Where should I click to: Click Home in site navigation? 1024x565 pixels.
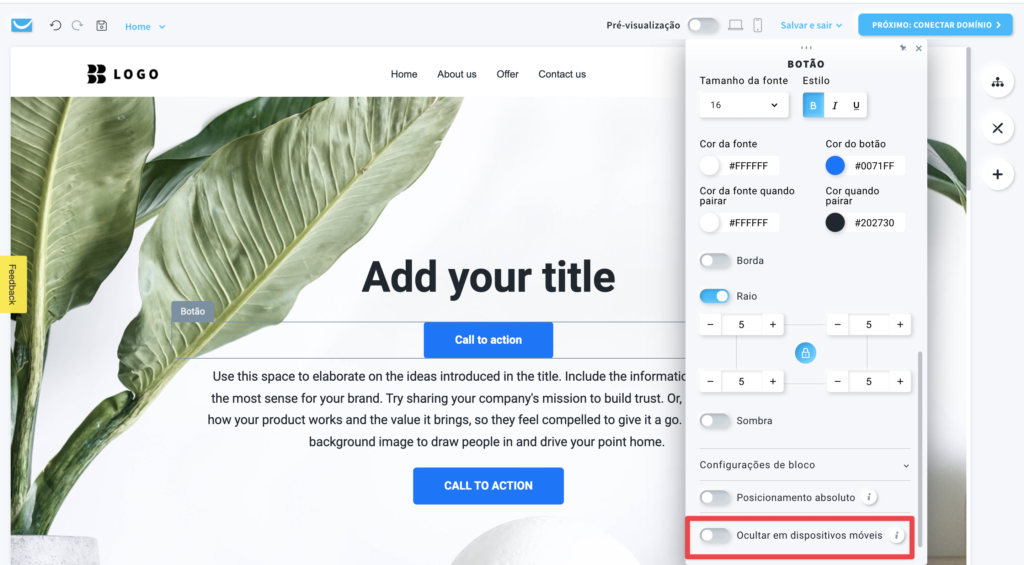[x=404, y=74]
